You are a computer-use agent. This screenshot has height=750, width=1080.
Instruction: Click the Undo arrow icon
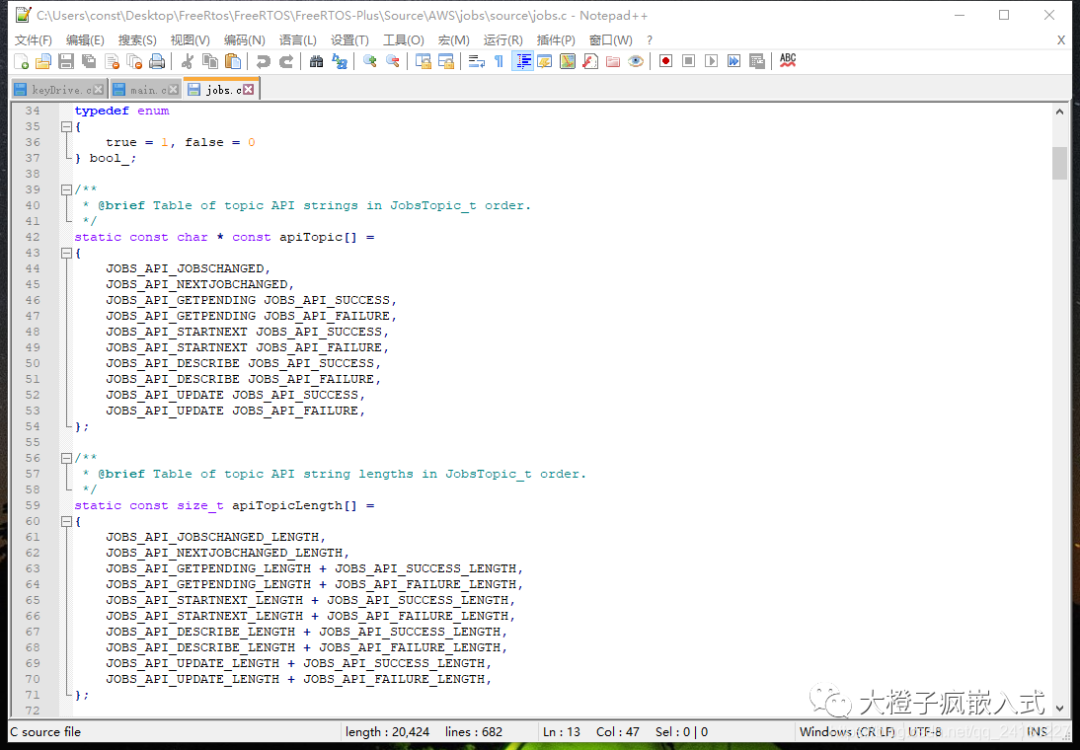263,62
